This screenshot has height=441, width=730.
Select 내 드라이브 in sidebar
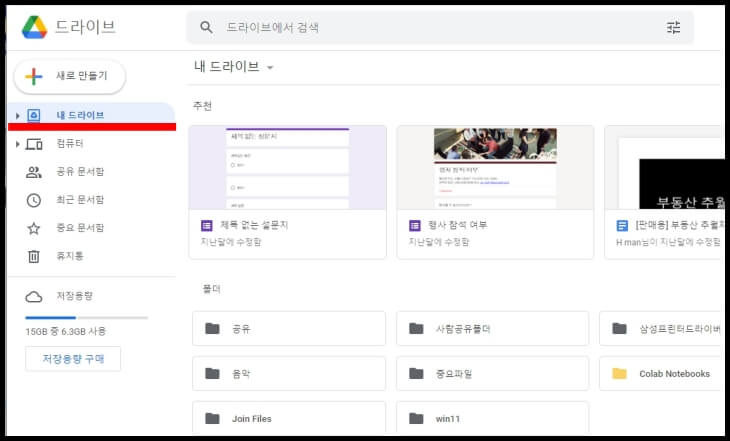(92, 115)
